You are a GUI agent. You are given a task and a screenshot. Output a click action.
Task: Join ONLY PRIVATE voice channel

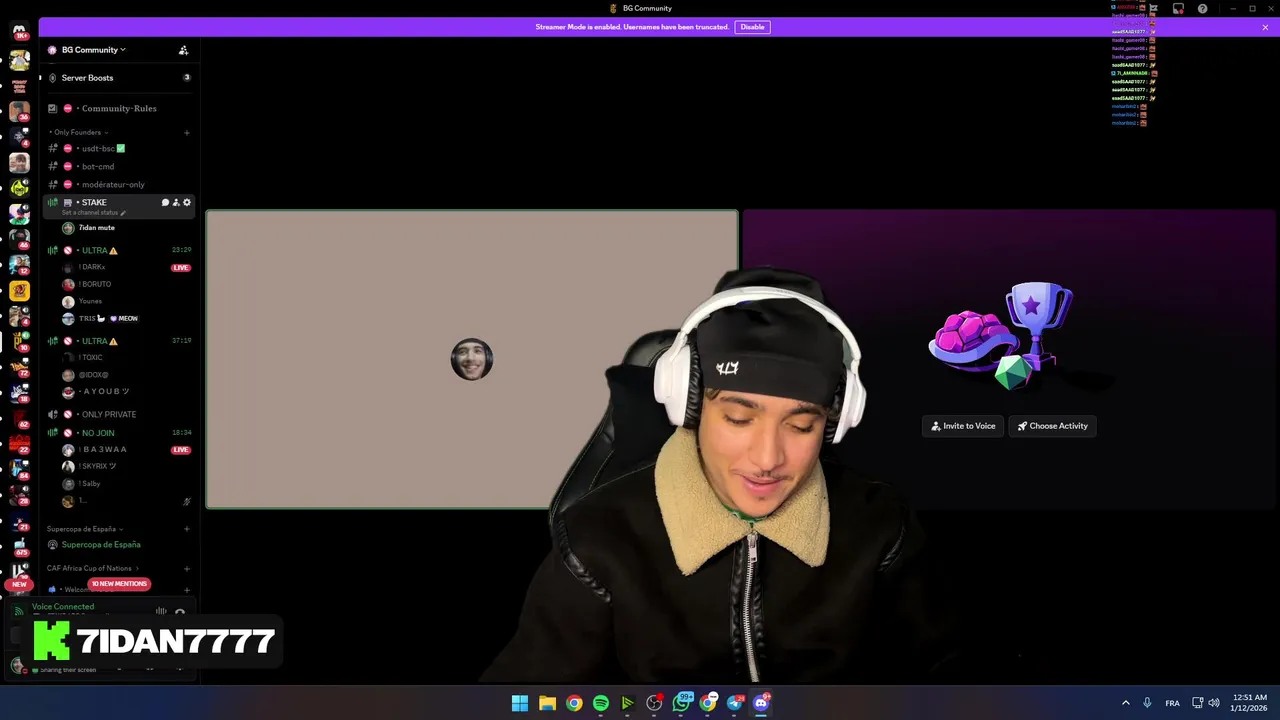[x=118, y=414]
